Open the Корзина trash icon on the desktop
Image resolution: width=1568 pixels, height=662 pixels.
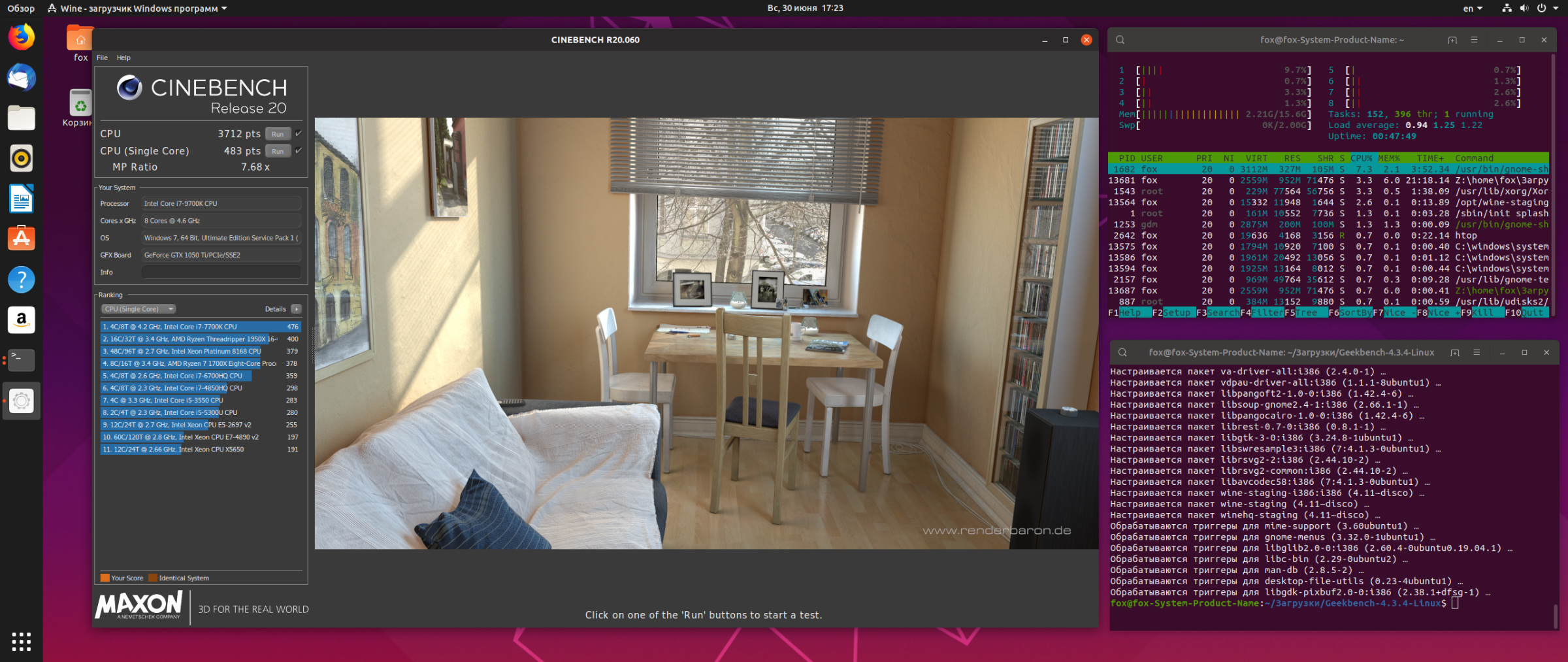click(x=80, y=108)
